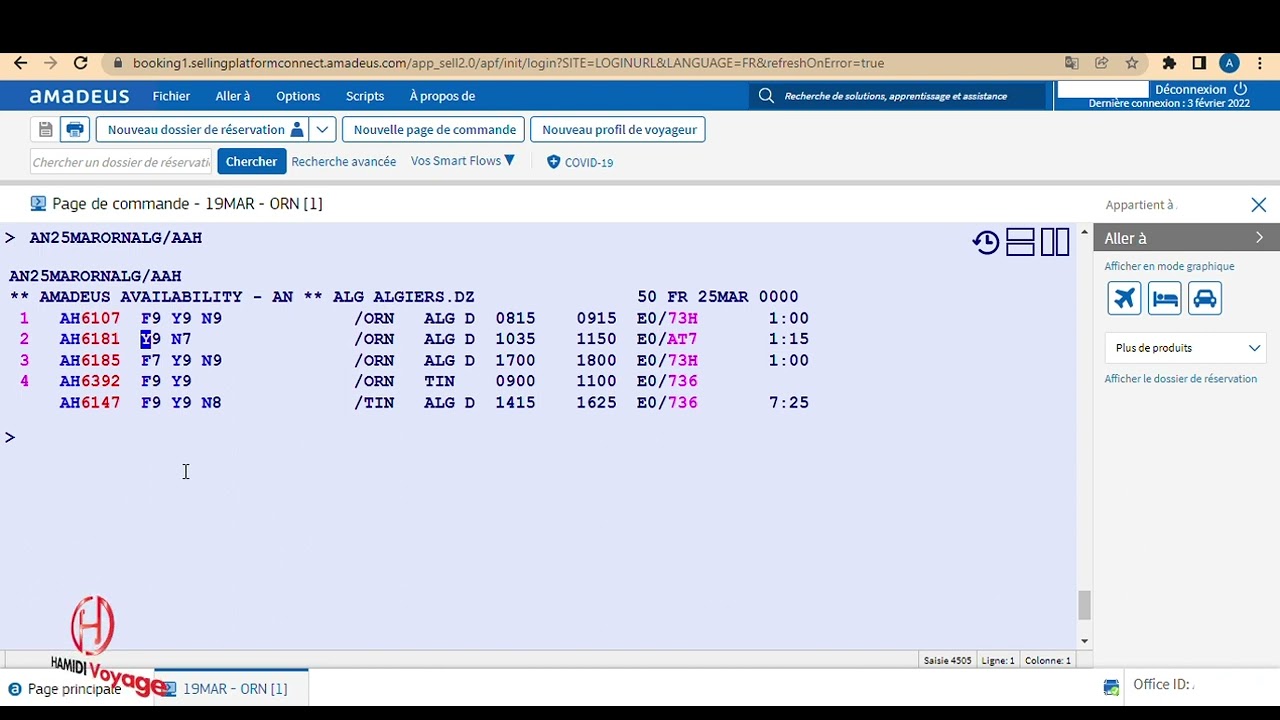This screenshot has height=720, width=1280.
Task: Click the print icon in the toolbar
Action: pyautogui.click(x=75, y=129)
